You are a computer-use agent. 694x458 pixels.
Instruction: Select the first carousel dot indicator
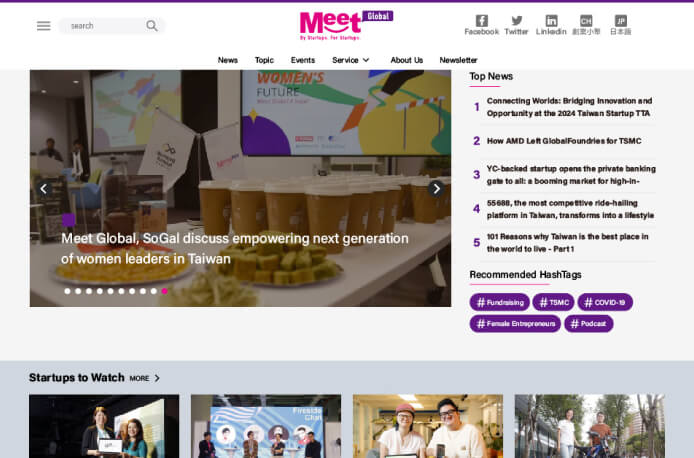click(67, 291)
